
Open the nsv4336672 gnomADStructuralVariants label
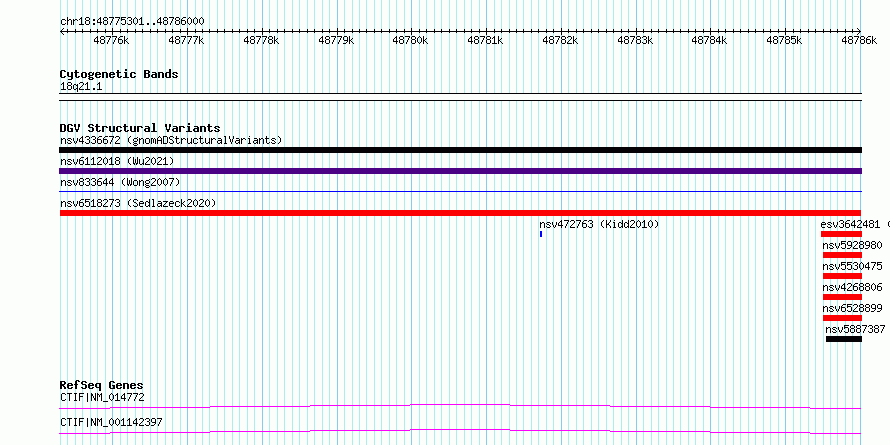point(171,140)
